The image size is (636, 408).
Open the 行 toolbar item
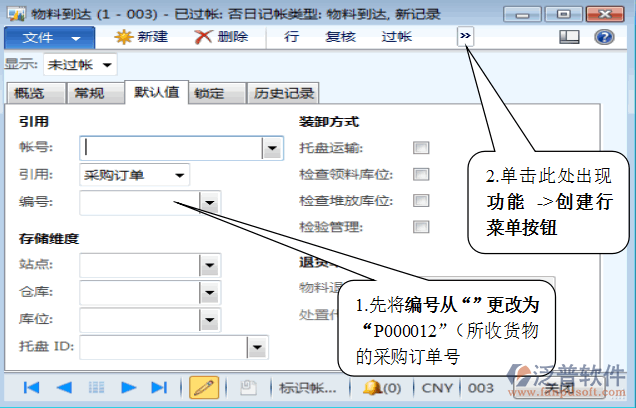coord(291,37)
